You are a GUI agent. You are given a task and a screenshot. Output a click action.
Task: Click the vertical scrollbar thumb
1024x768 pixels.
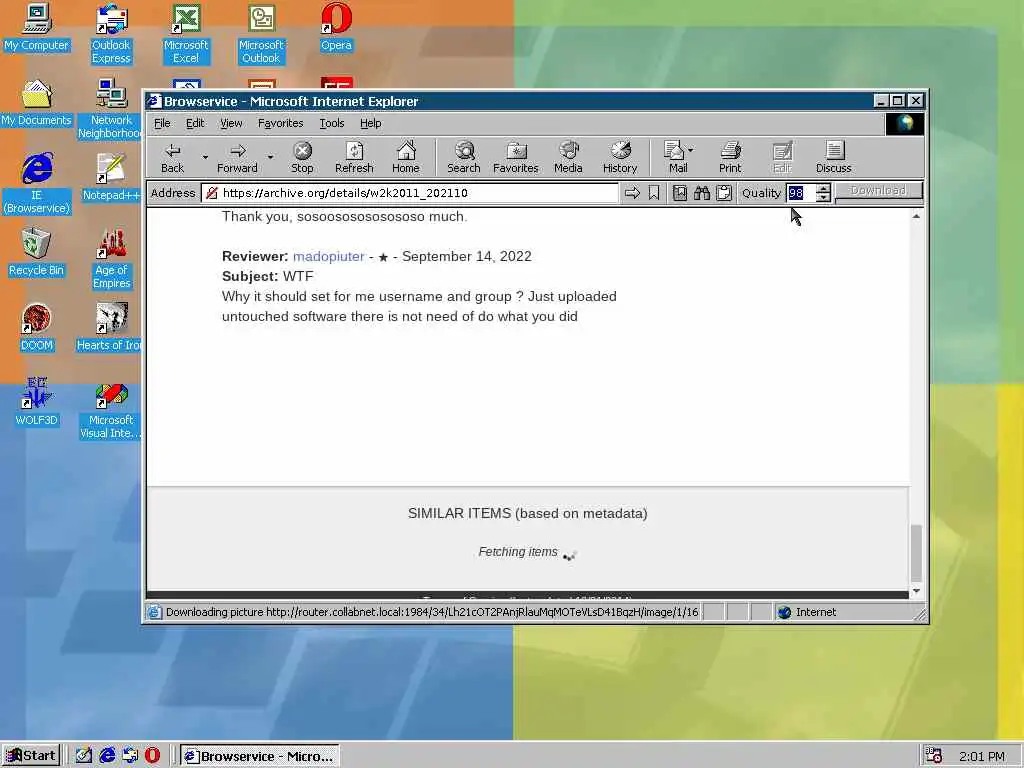point(916,552)
